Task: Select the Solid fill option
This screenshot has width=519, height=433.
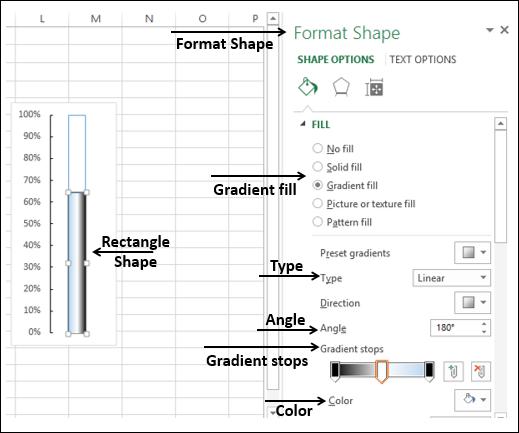Action: [337, 167]
